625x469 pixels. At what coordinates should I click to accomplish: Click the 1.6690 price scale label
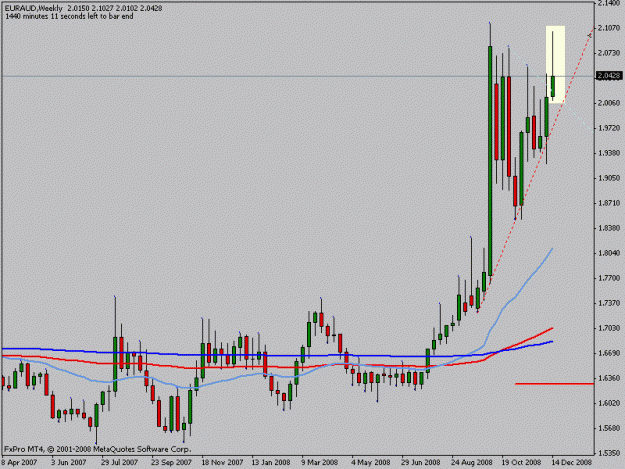[609, 353]
